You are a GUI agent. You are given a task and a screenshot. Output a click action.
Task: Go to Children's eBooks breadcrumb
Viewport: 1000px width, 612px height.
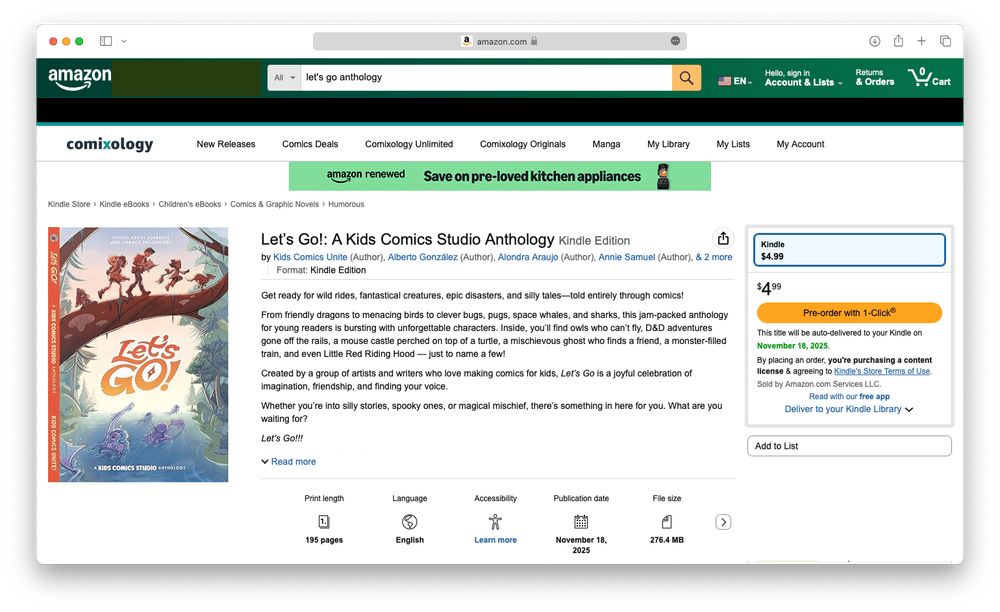189,204
